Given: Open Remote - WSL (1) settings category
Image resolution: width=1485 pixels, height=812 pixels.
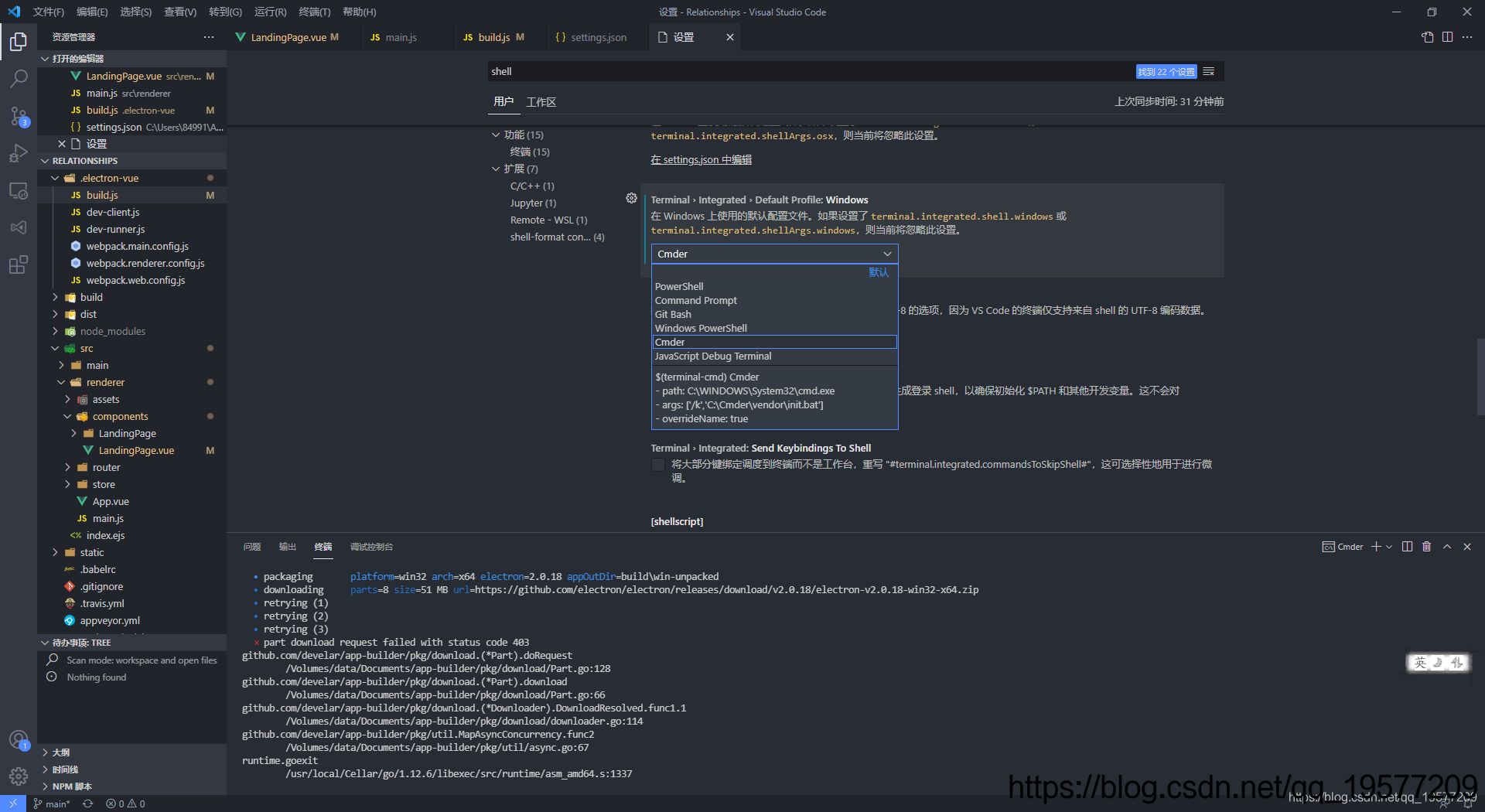Looking at the screenshot, I should click(x=548, y=220).
